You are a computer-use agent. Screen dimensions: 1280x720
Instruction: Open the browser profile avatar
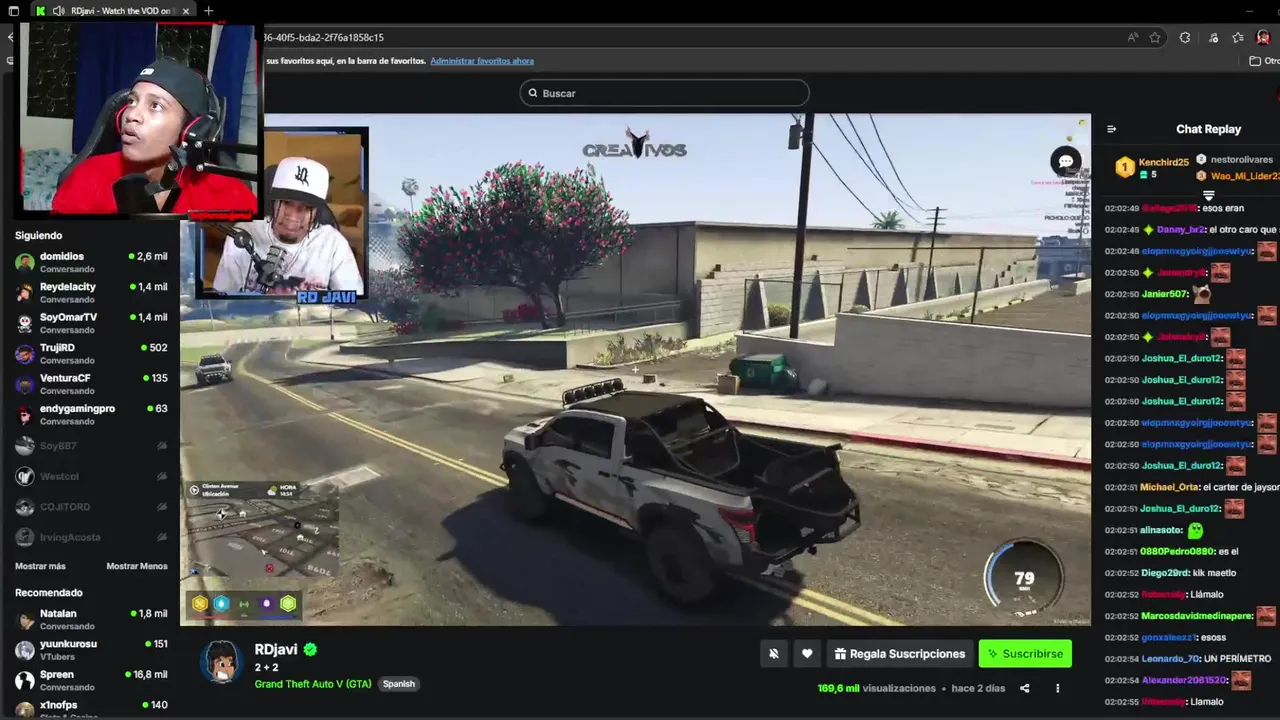pyautogui.click(x=1263, y=37)
